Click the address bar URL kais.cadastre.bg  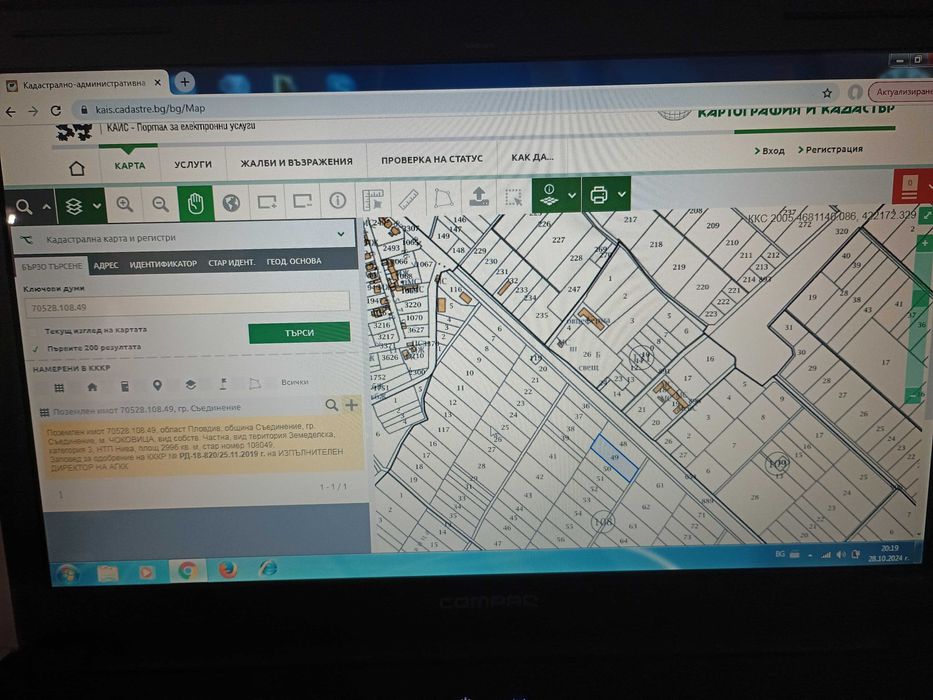click(x=150, y=109)
